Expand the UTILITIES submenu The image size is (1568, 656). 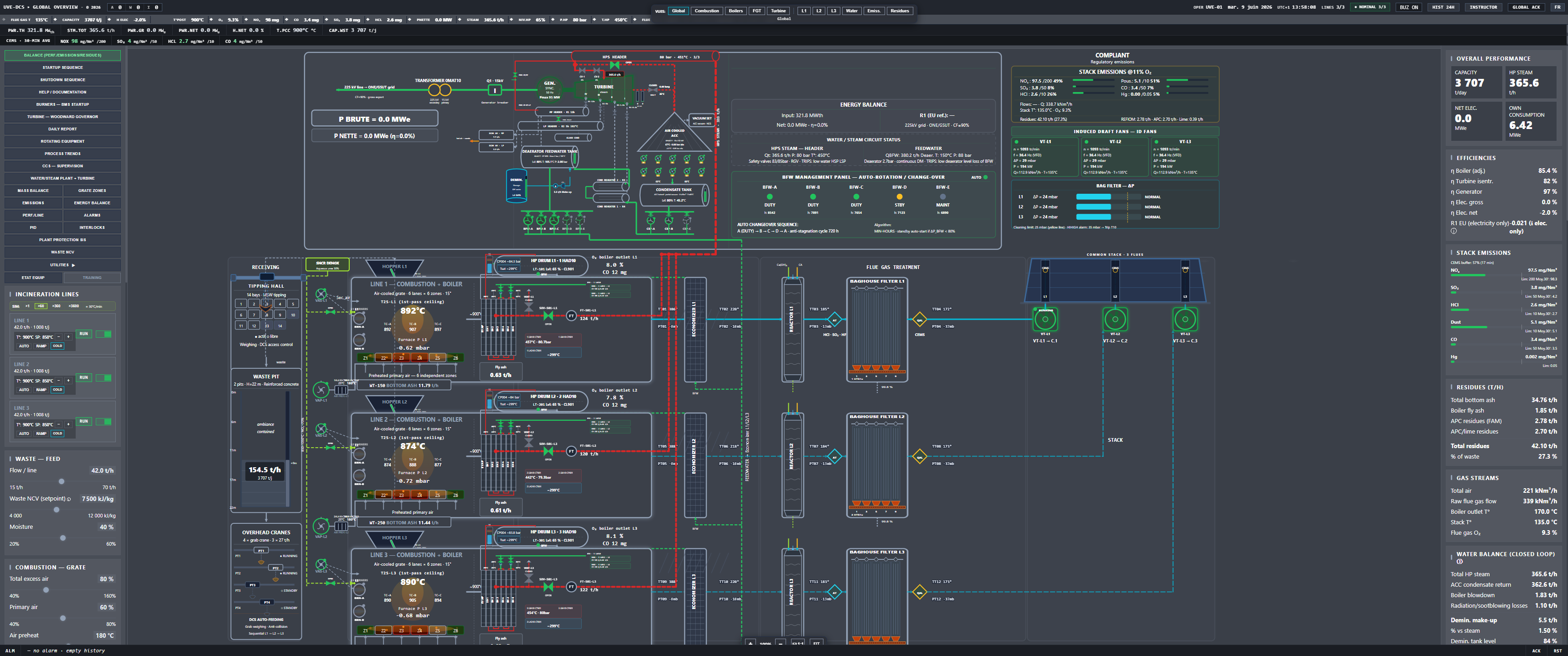pyautogui.click(x=63, y=265)
